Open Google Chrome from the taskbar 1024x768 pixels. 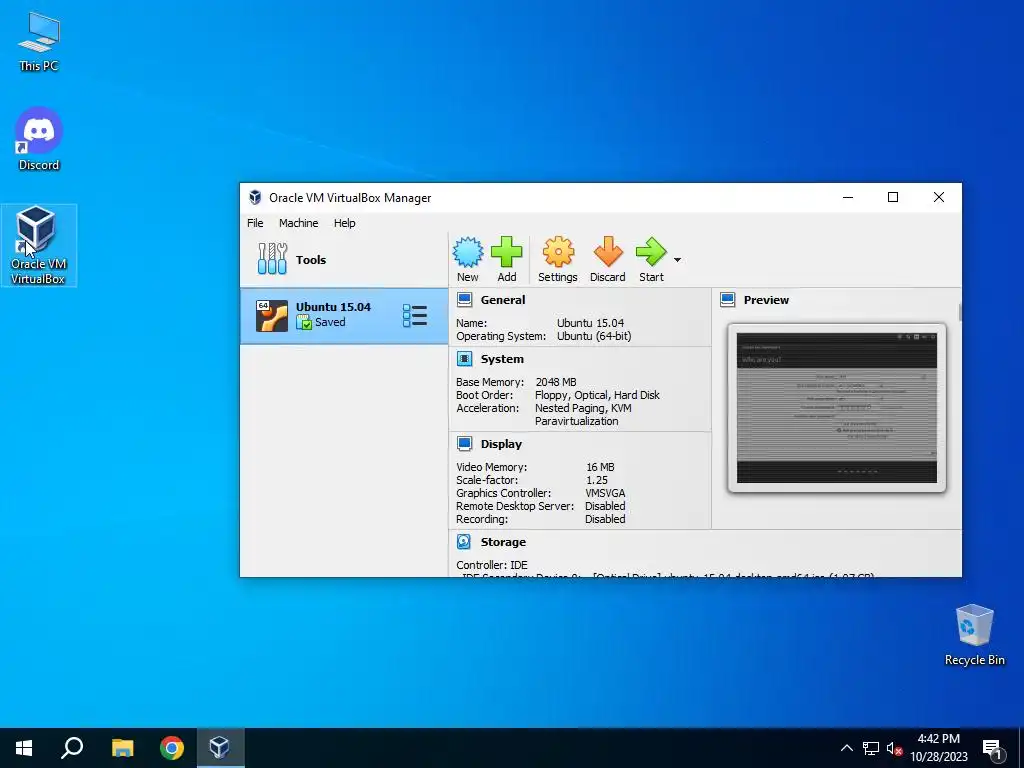pyautogui.click(x=172, y=748)
